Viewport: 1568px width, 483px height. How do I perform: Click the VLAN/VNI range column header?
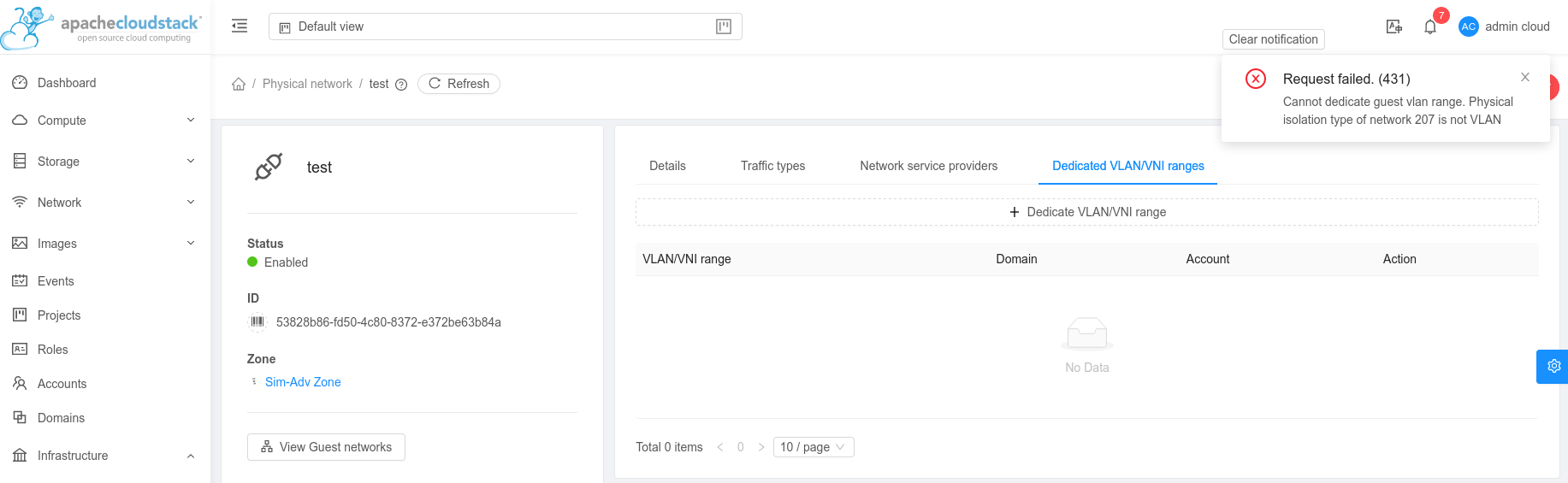(687, 259)
